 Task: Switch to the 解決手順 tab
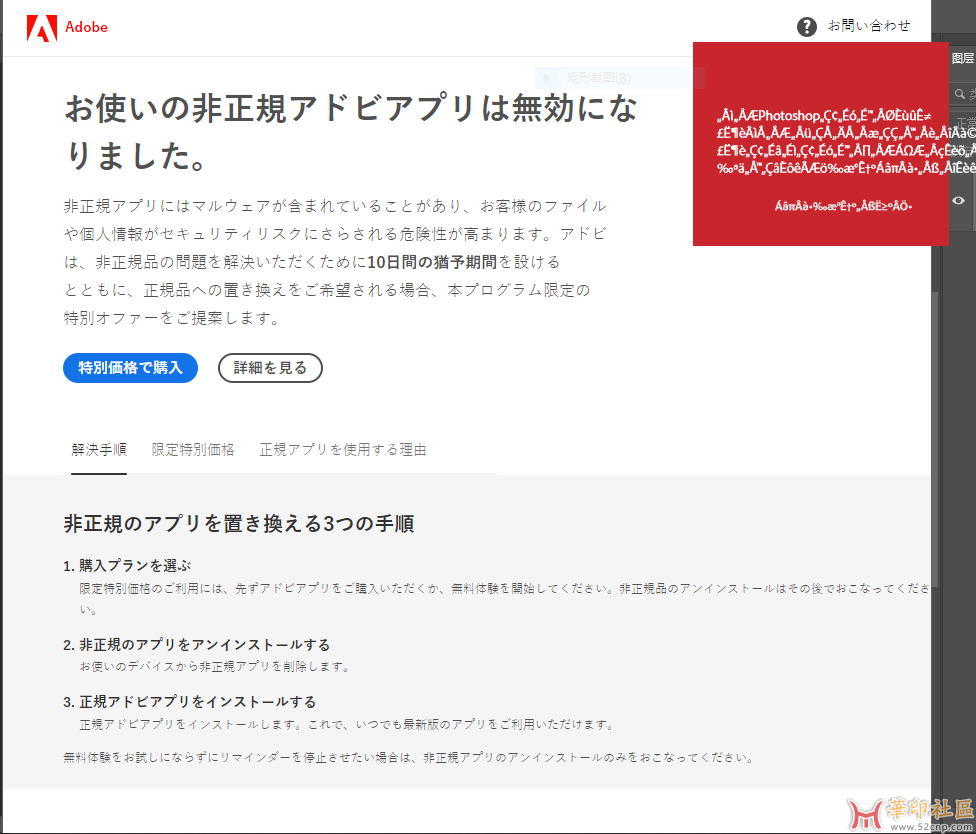(x=99, y=449)
